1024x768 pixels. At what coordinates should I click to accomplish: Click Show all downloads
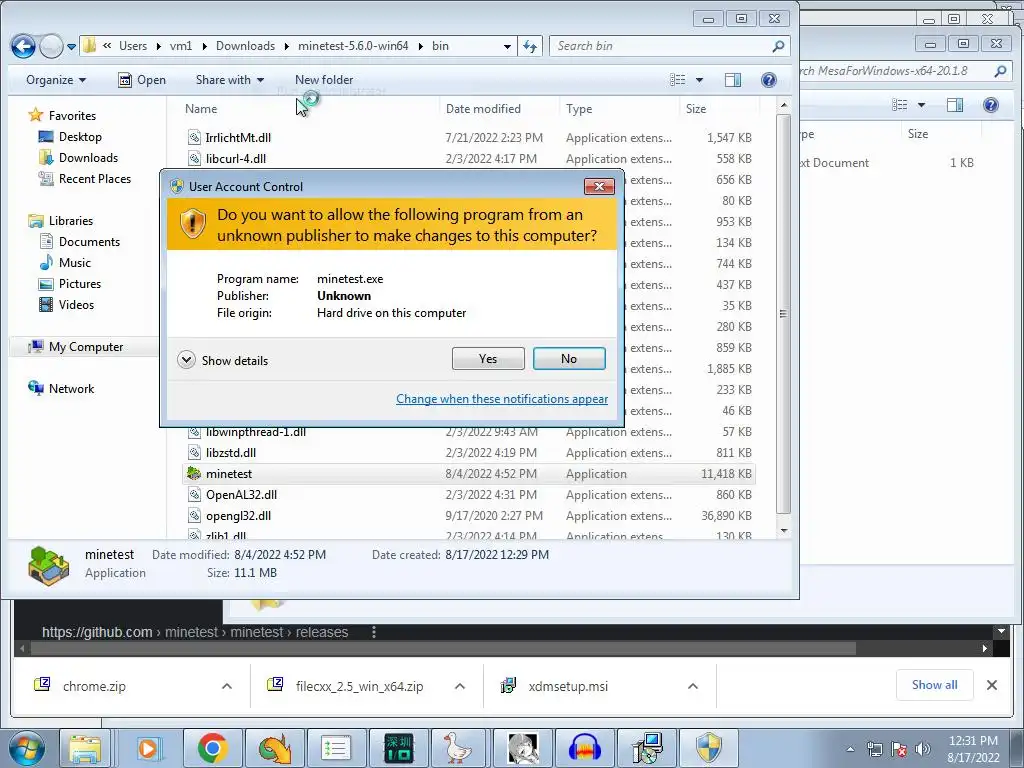tap(935, 685)
